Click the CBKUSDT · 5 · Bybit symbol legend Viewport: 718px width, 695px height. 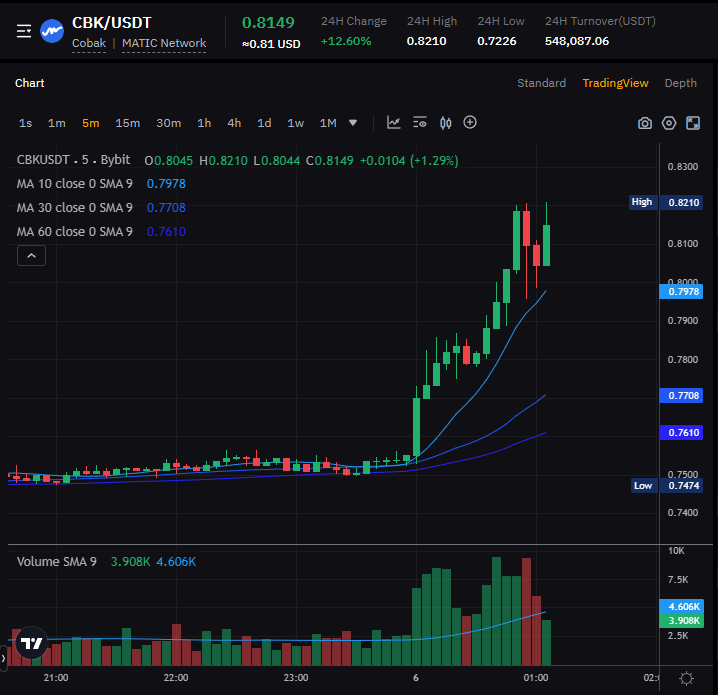click(x=73, y=160)
